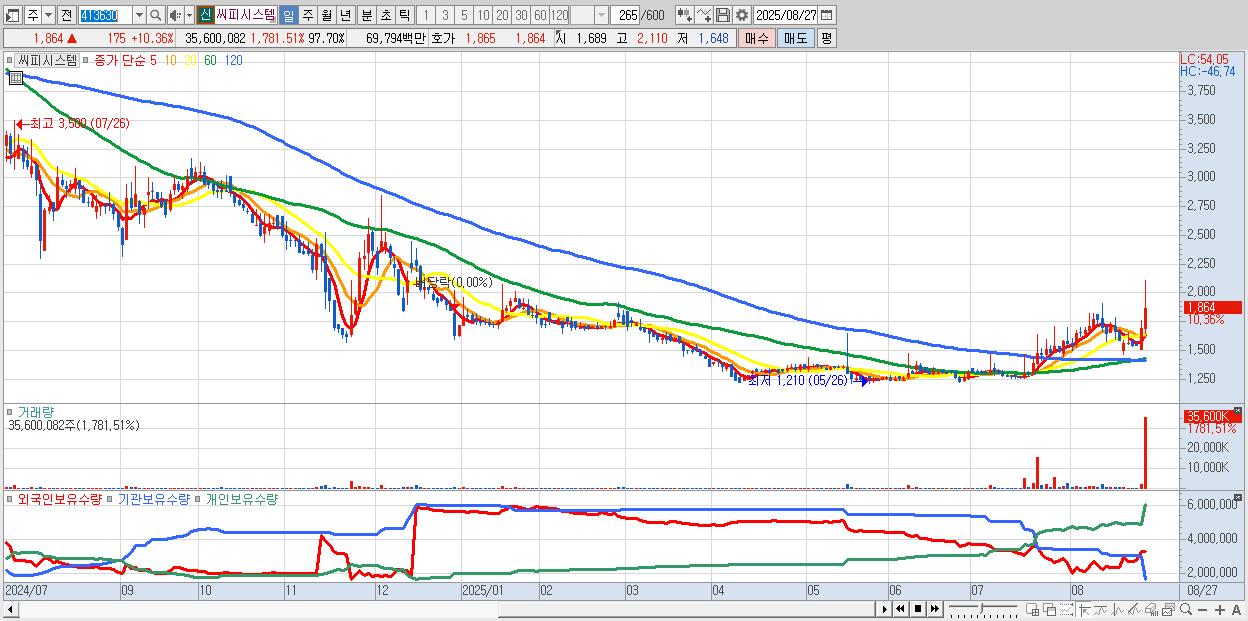Click the magnifier zoom icon at bottom
Viewport: 1248px width, 621px height.
click(1185, 610)
